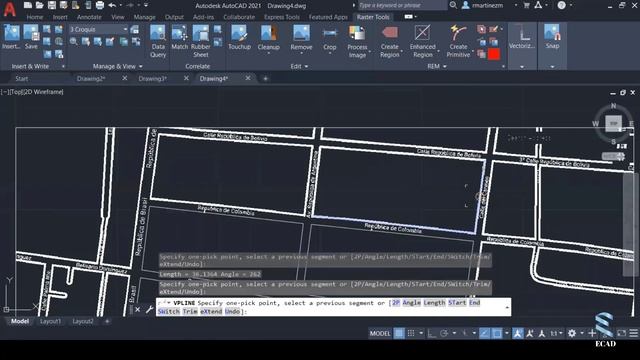Open the status bar customization menu icon
This screenshot has height=360, width=640.
[633, 333]
